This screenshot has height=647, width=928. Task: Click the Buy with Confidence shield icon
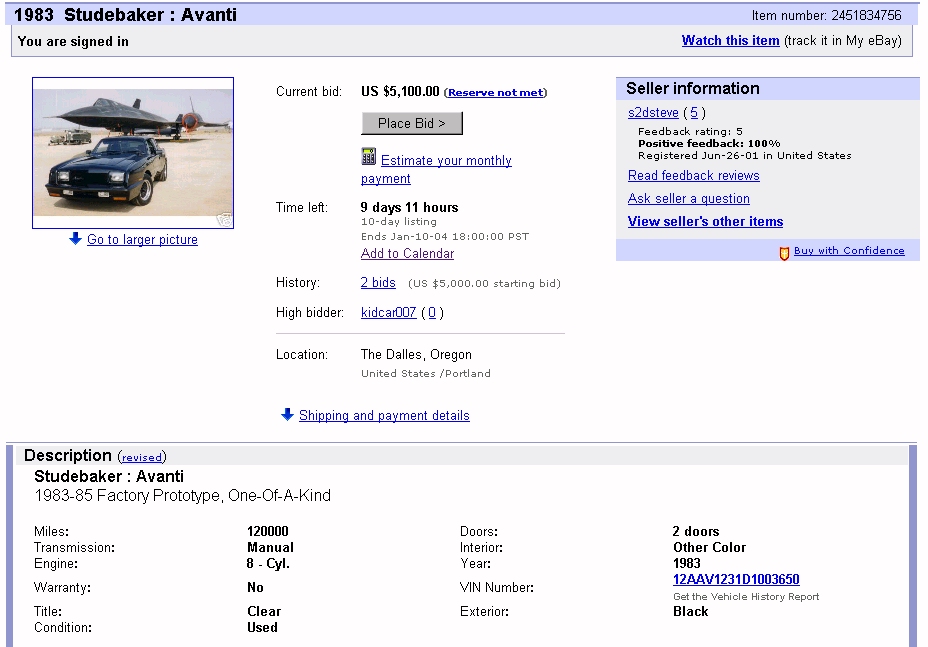click(x=784, y=253)
